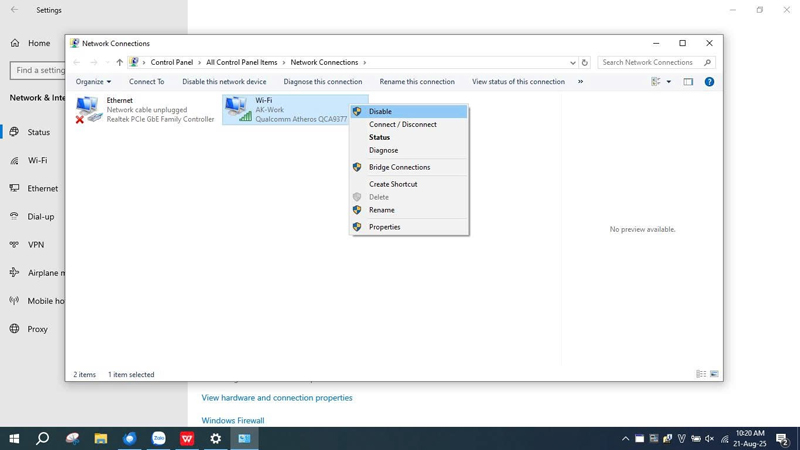Click Control Panel breadcrumb
The height and width of the screenshot is (450, 800).
[x=171, y=62]
